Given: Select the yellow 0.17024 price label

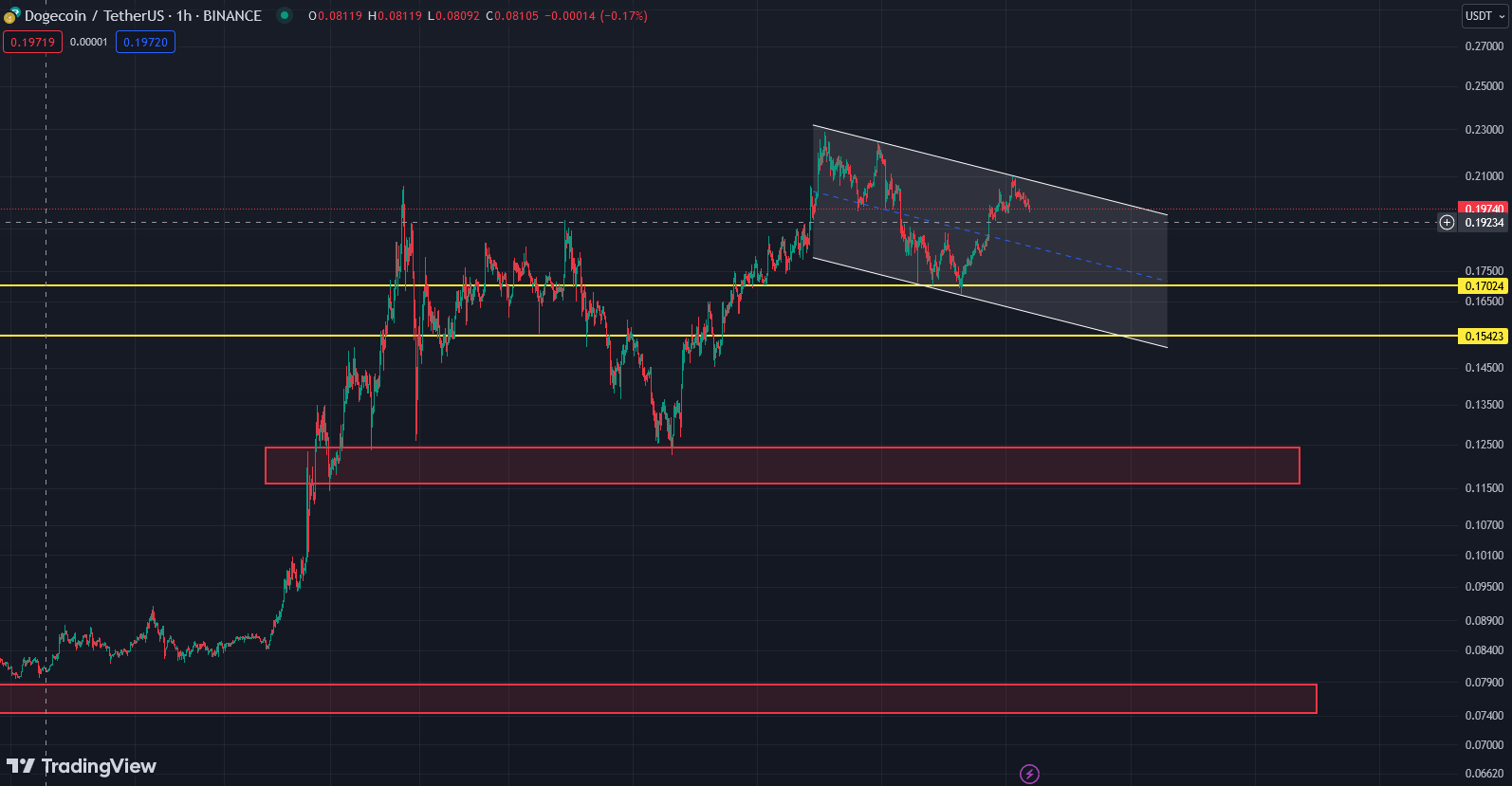Looking at the screenshot, I should pos(1484,285).
